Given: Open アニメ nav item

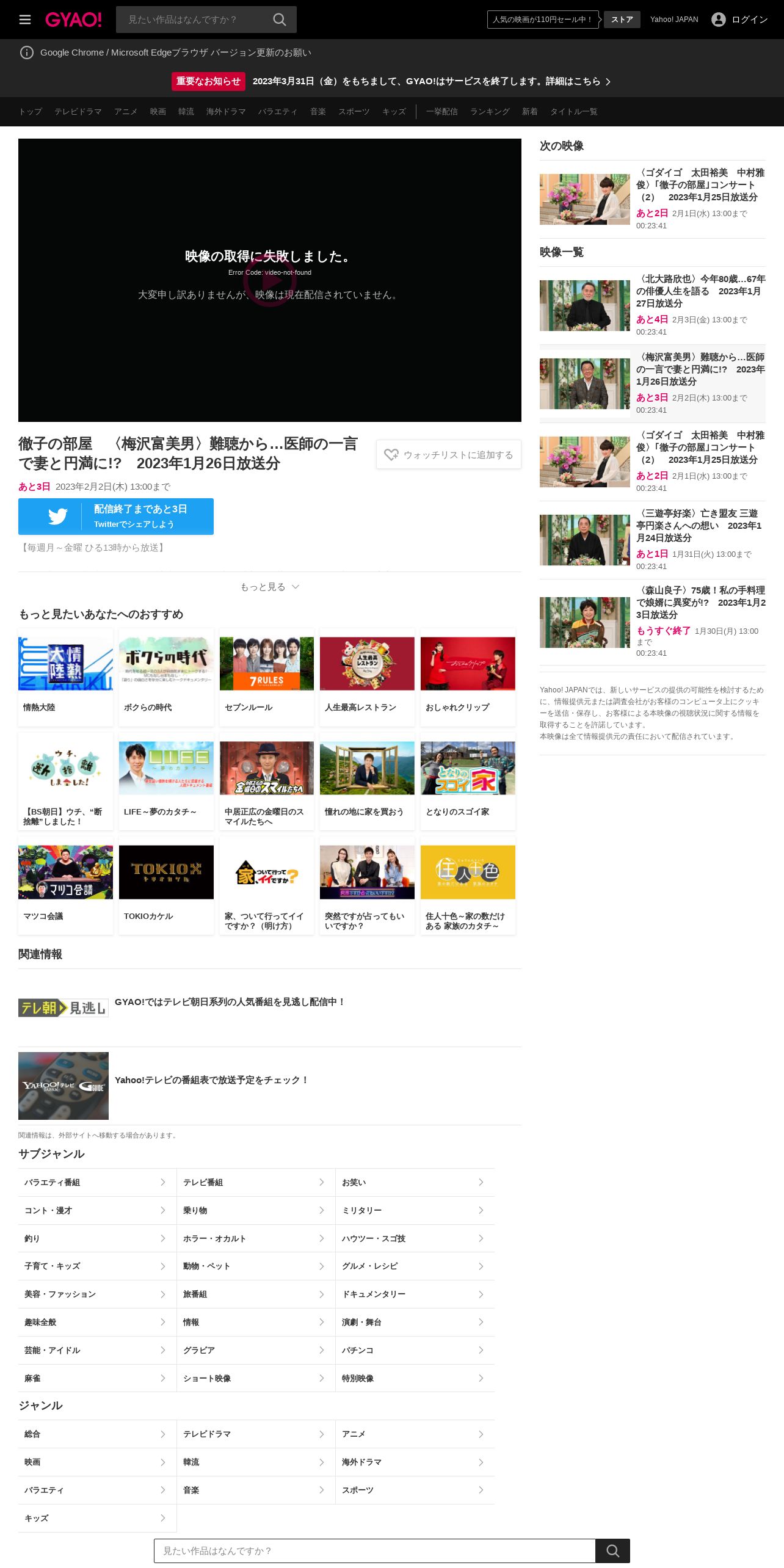Looking at the screenshot, I should coord(126,112).
